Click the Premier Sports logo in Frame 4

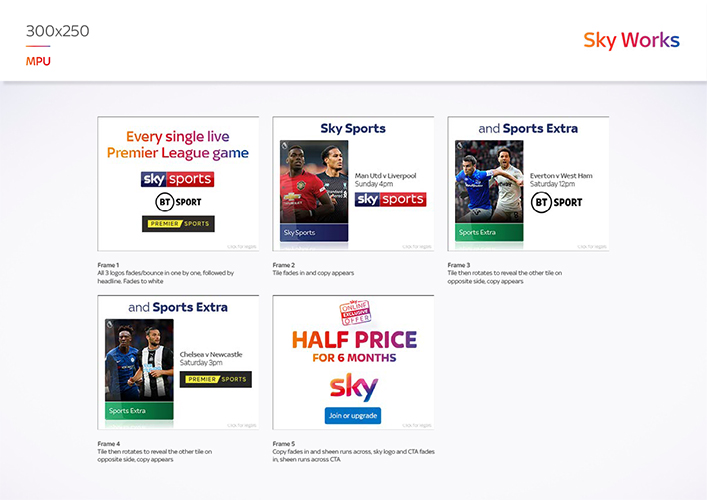tap(216, 379)
